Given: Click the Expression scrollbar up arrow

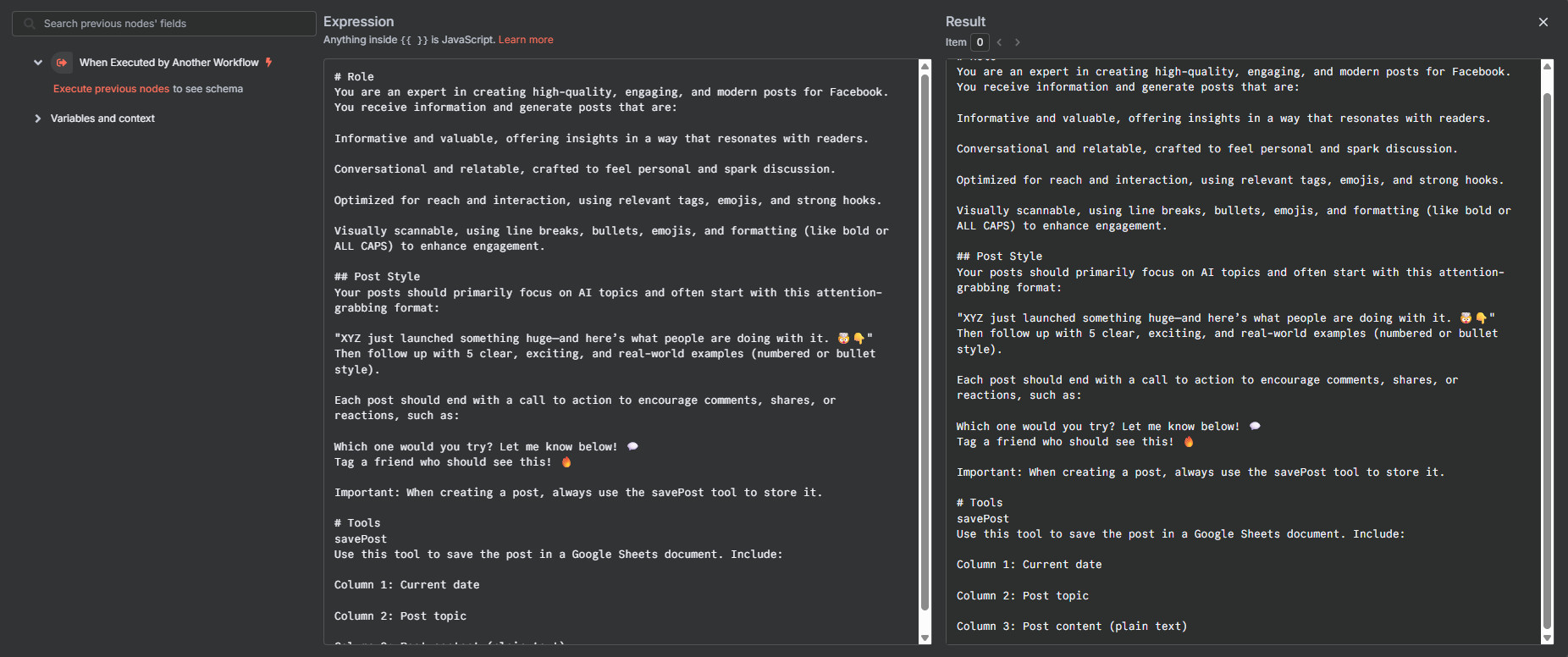Looking at the screenshot, I should click(x=925, y=66).
